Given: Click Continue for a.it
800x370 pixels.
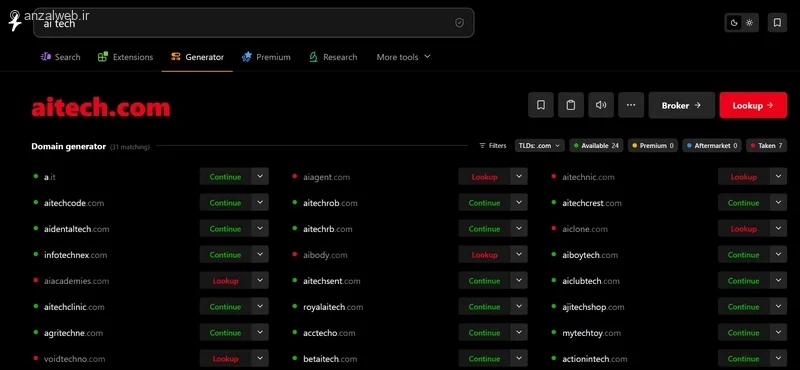Looking at the screenshot, I should pos(225,177).
